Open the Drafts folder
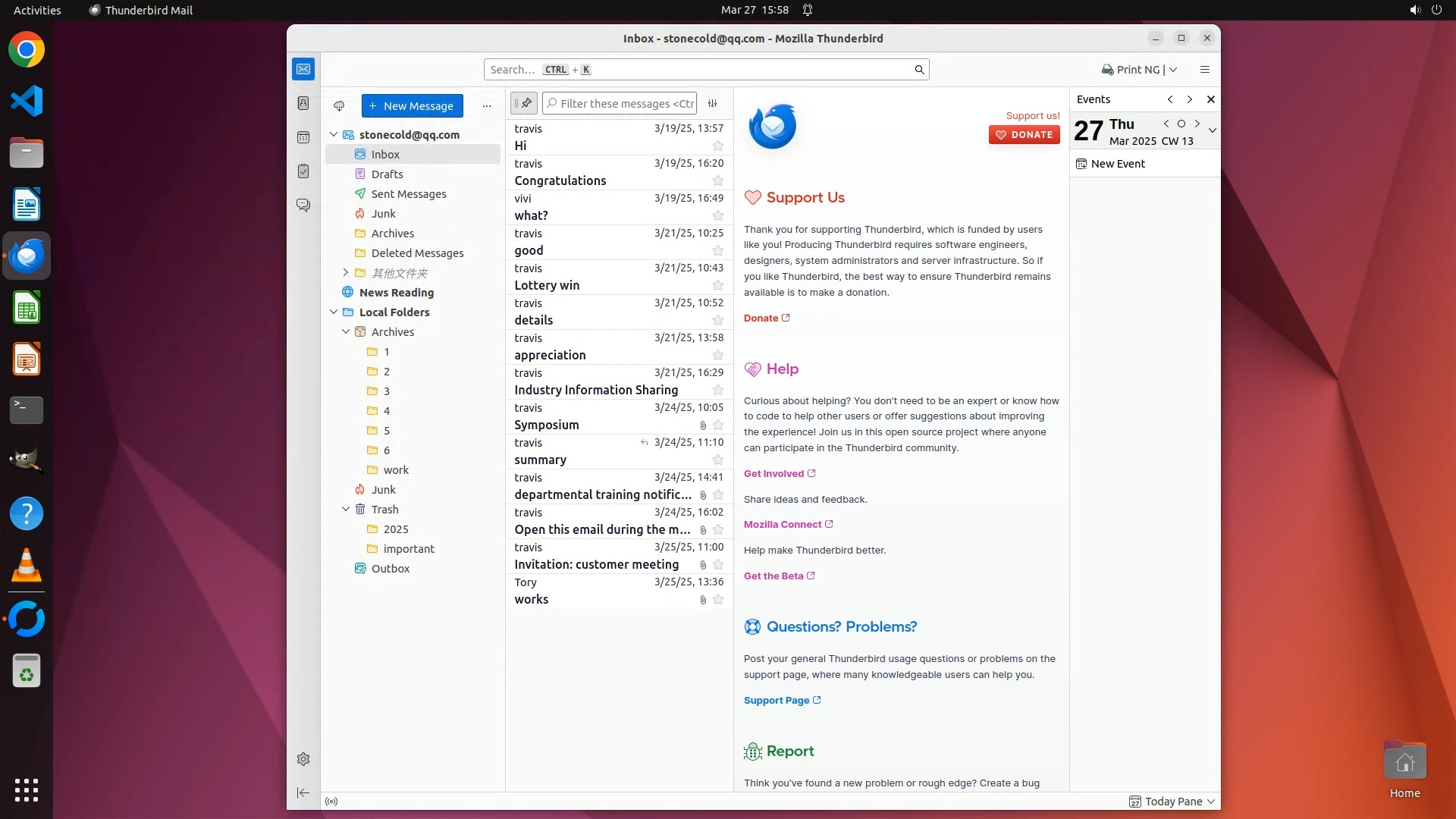The height and width of the screenshot is (819, 1456). coord(387,174)
